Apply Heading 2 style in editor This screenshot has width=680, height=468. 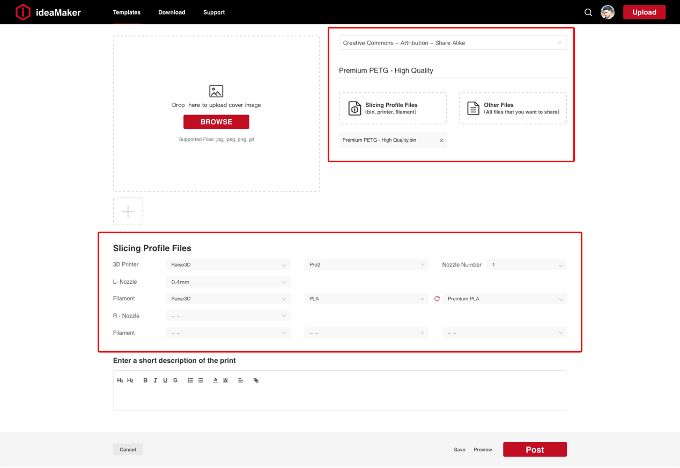130,380
